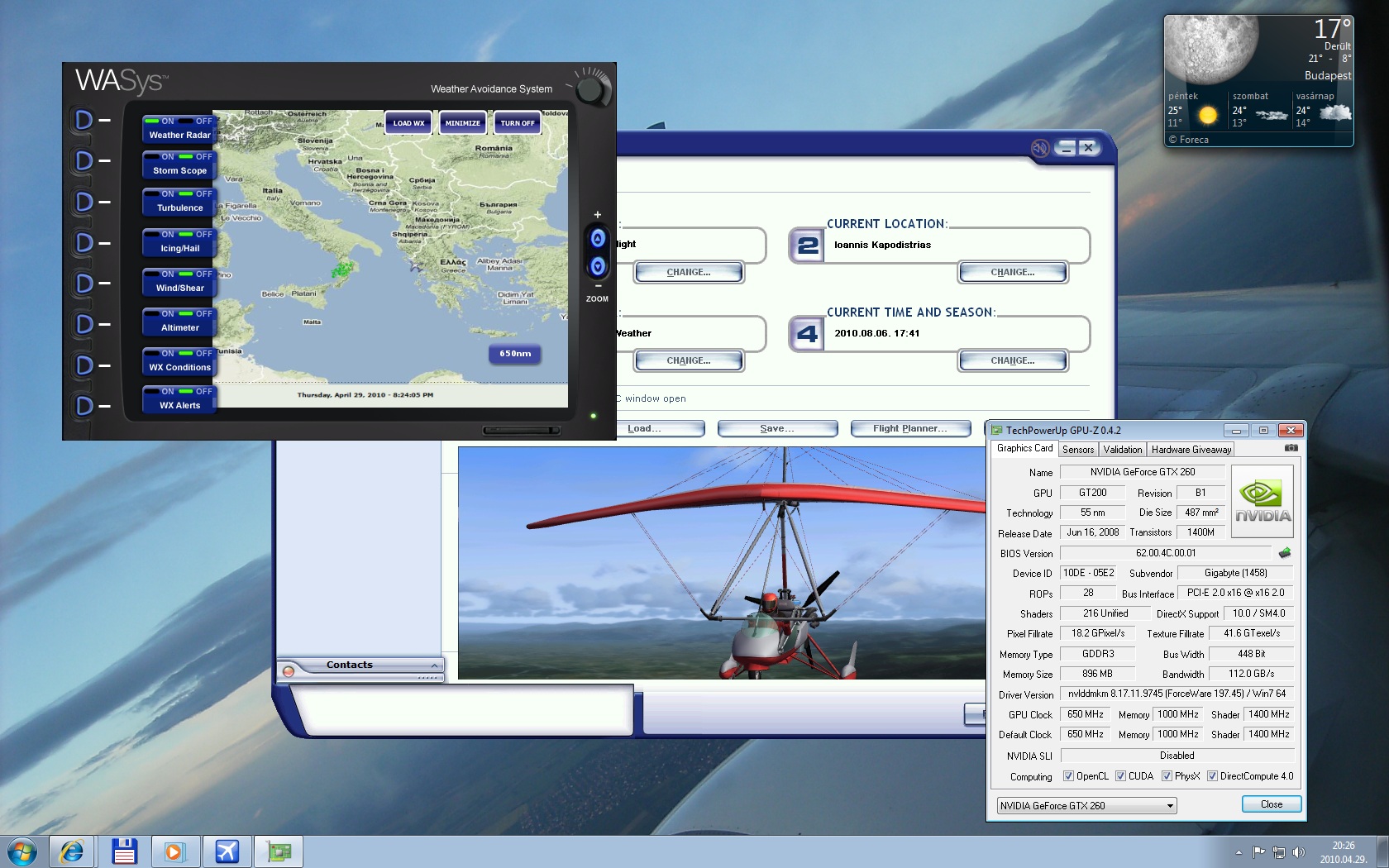The width and height of the screenshot is (1389, 868).
Task: Click the 650nm range indicator on the map
Action: pyautogui.click(x=515, y=354)
